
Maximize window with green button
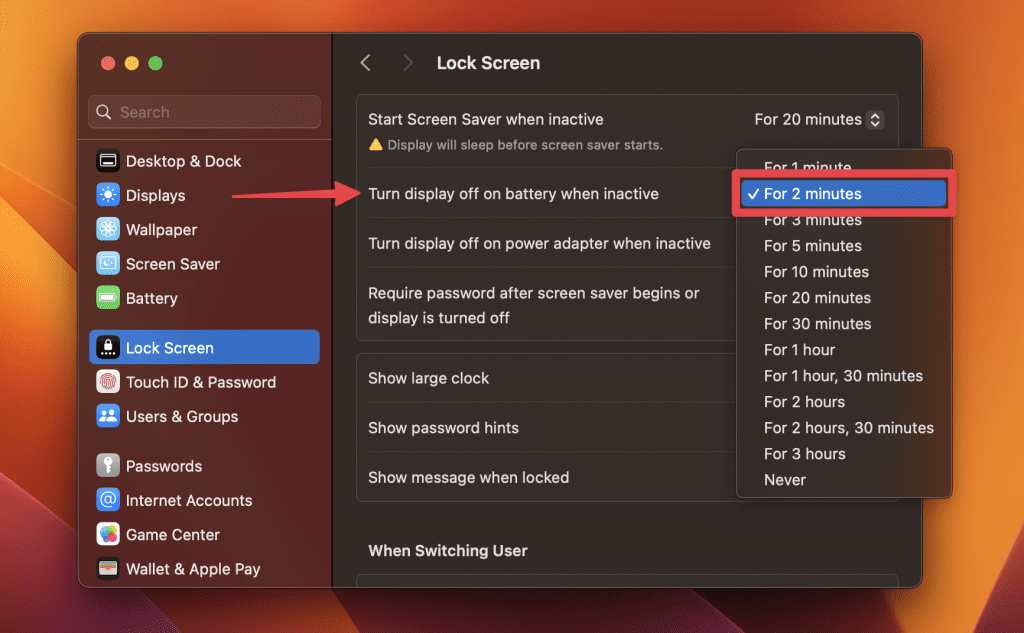(155, 63)
